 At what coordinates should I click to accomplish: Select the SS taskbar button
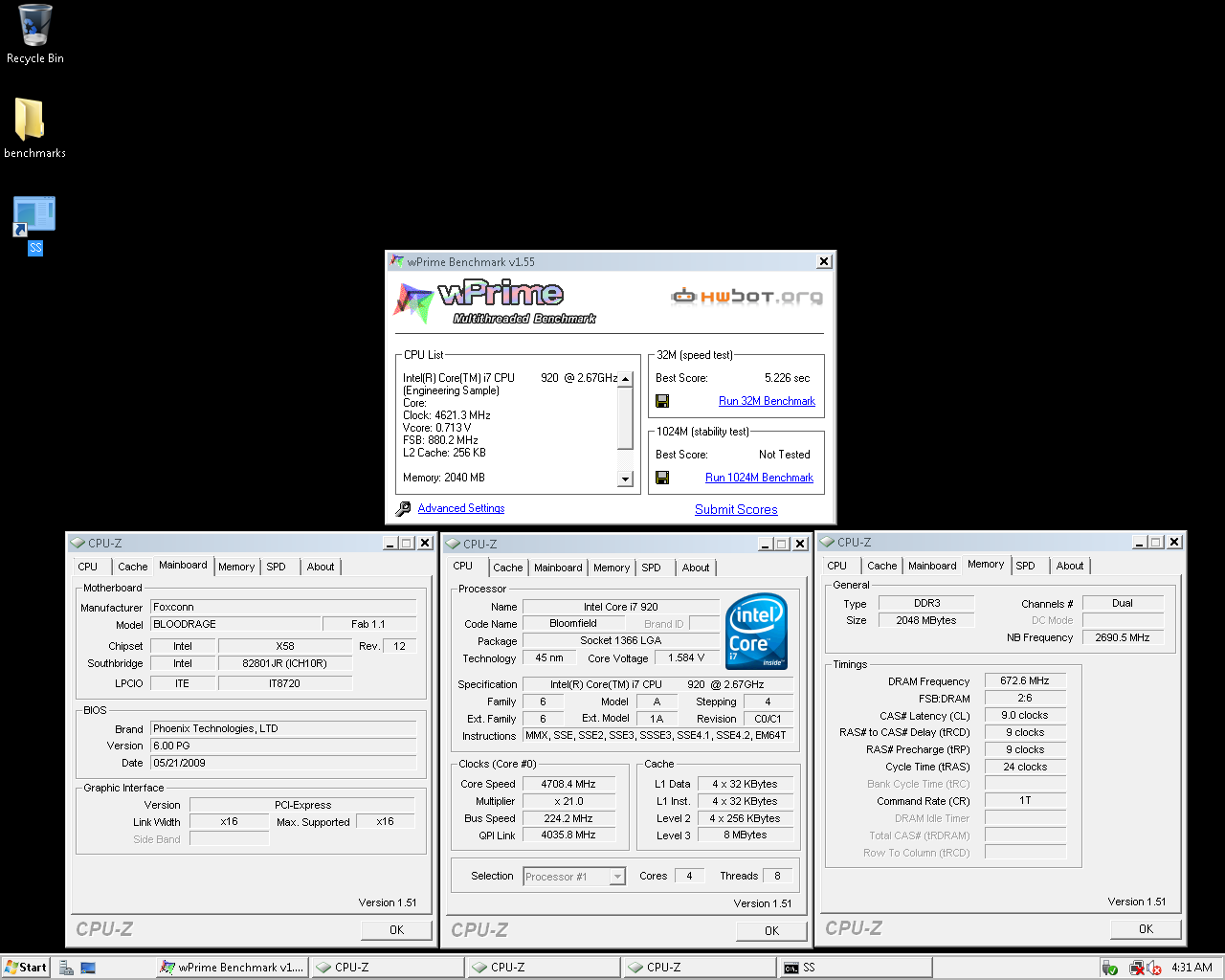856,968
